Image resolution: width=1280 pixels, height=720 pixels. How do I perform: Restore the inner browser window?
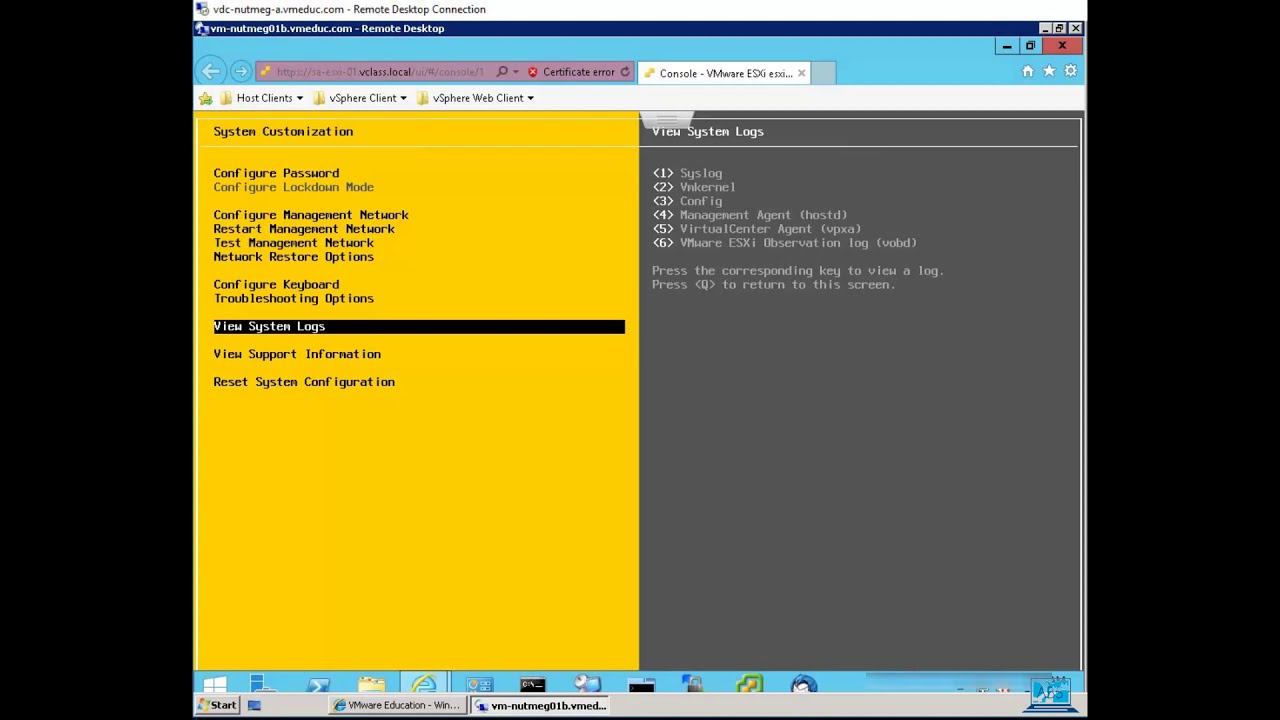point(1030,46)
